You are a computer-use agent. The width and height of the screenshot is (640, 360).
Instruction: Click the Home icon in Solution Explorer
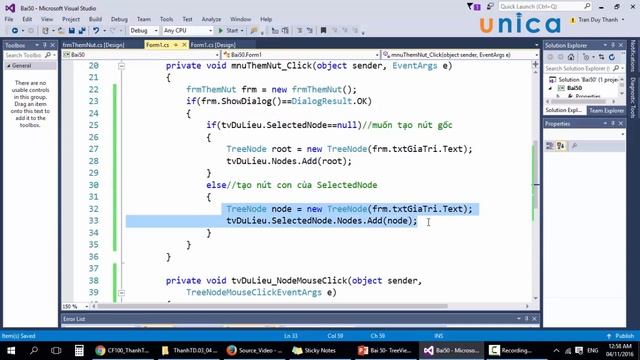(x=571, y=57)
